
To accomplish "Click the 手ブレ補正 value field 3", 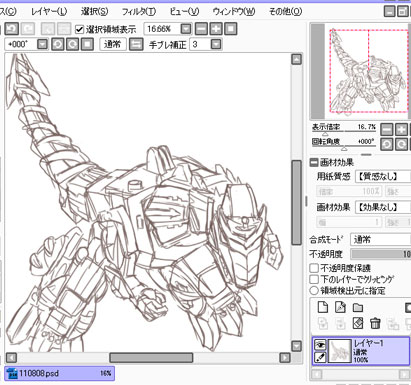I will coord(200,44).
